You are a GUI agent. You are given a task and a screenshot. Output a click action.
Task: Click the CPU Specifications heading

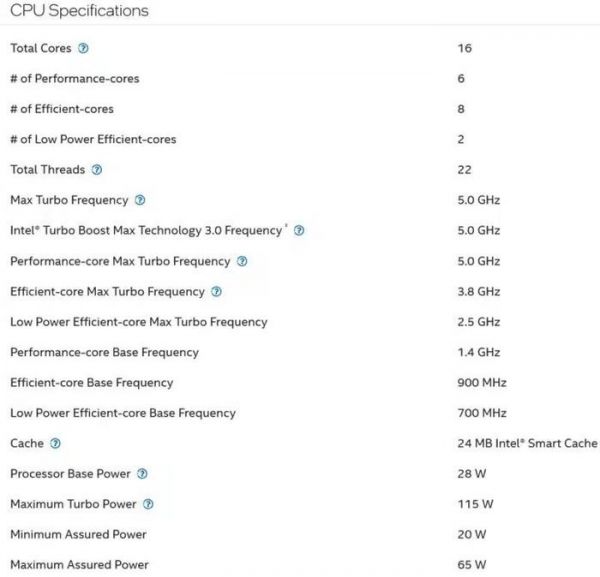click(79, 11)
